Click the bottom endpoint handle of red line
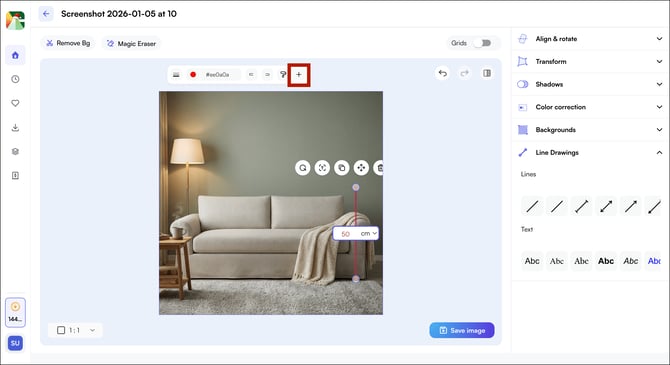 tap(356, 279)
